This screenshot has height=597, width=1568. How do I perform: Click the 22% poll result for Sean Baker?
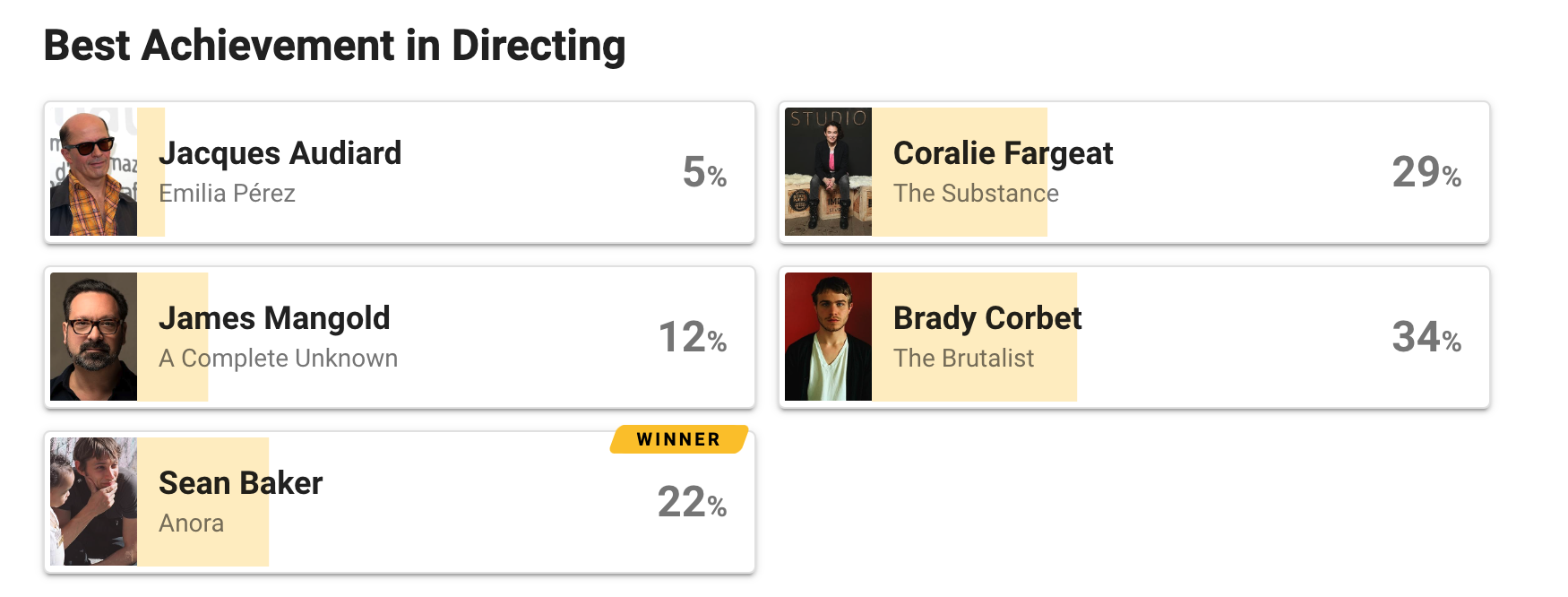click(x=692, y=502)
